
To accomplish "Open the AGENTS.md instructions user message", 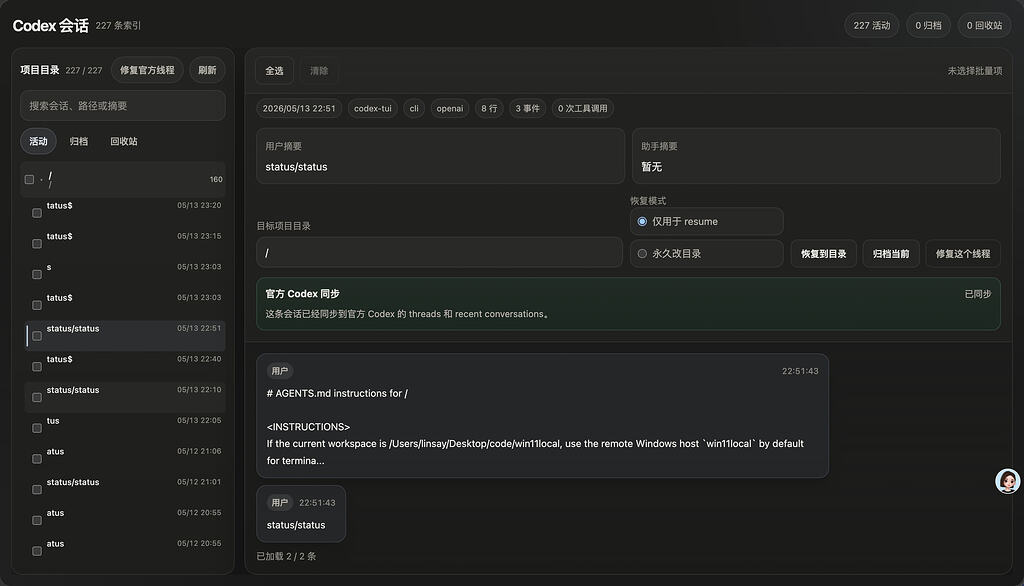I will [x=543, y=416].
